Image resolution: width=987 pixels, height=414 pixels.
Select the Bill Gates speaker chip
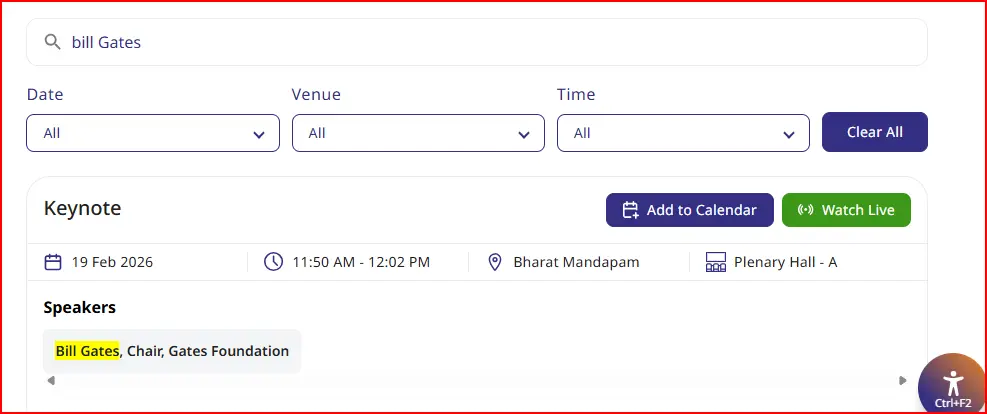point(172,351)
